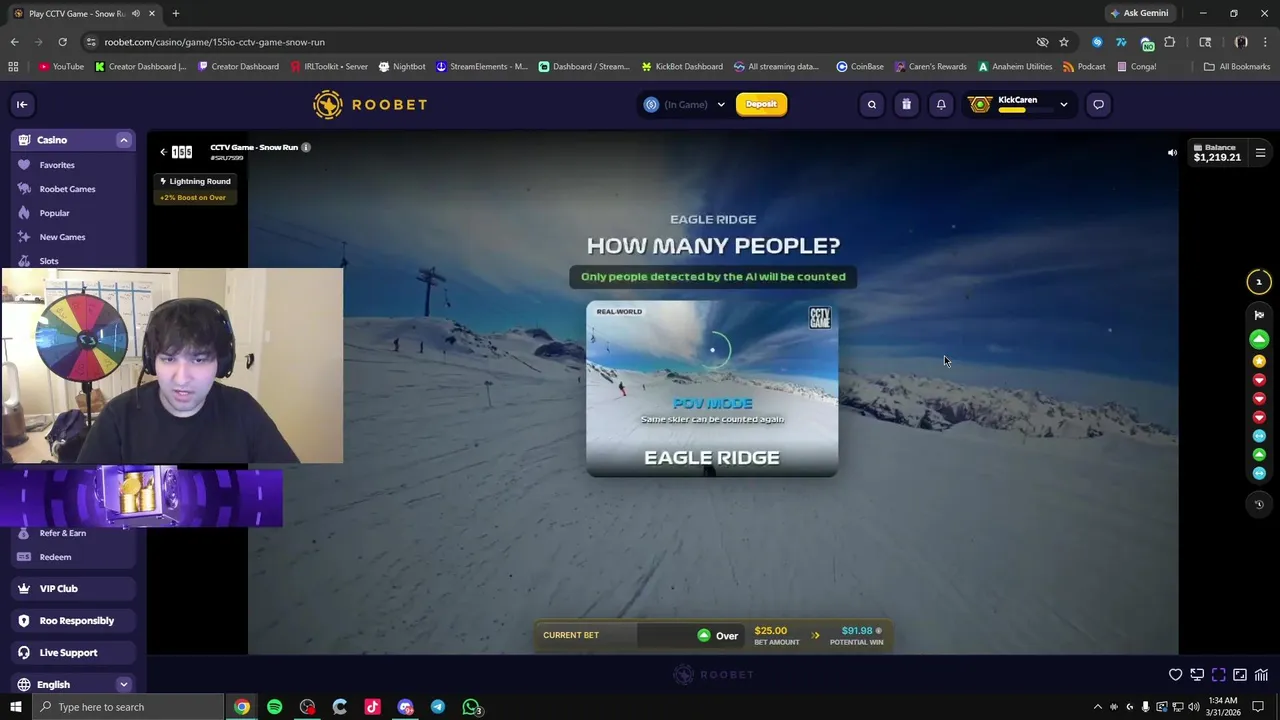Click the Roobet logo
1280x720 pixels.
click(x=370, y=104)
